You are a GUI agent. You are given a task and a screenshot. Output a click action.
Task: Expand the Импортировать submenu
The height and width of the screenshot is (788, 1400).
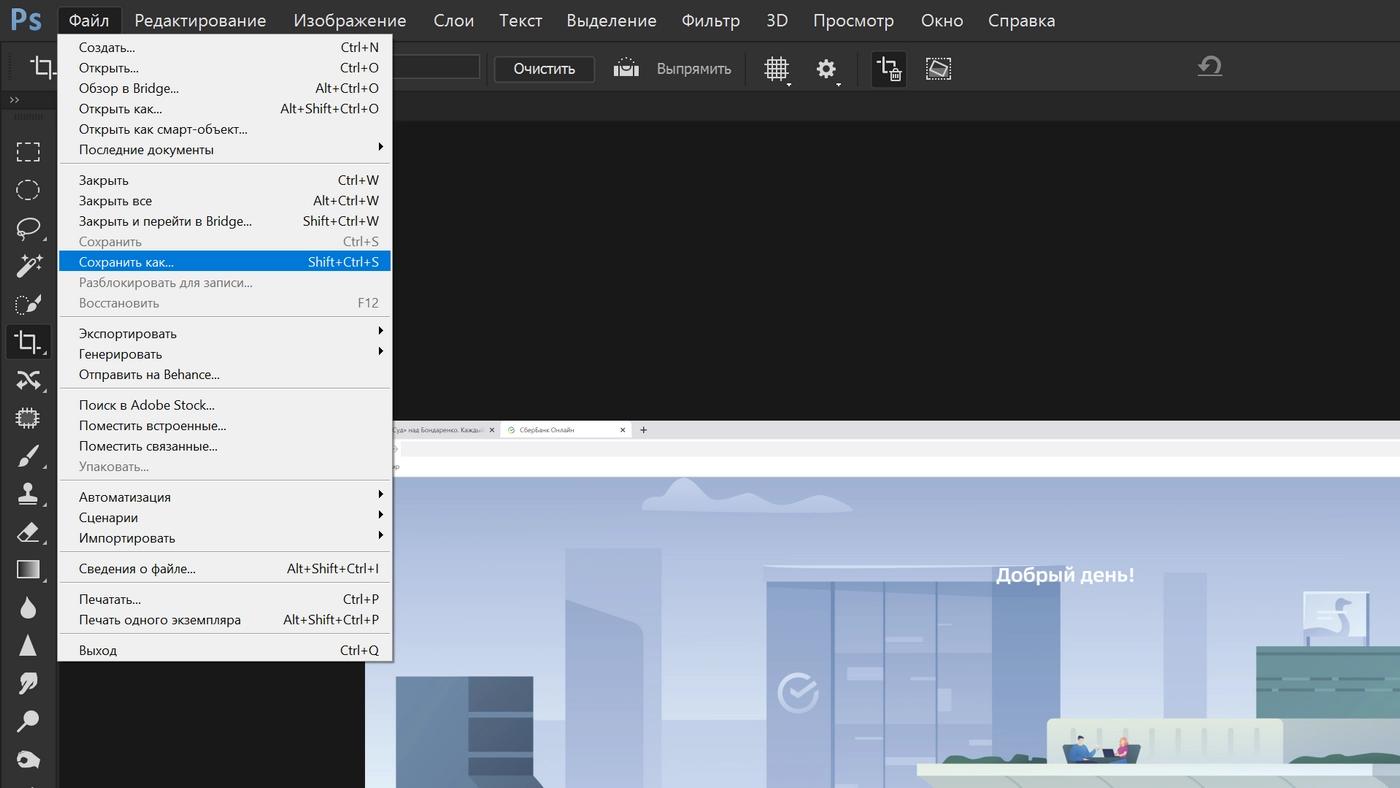[x=225, y=538]
